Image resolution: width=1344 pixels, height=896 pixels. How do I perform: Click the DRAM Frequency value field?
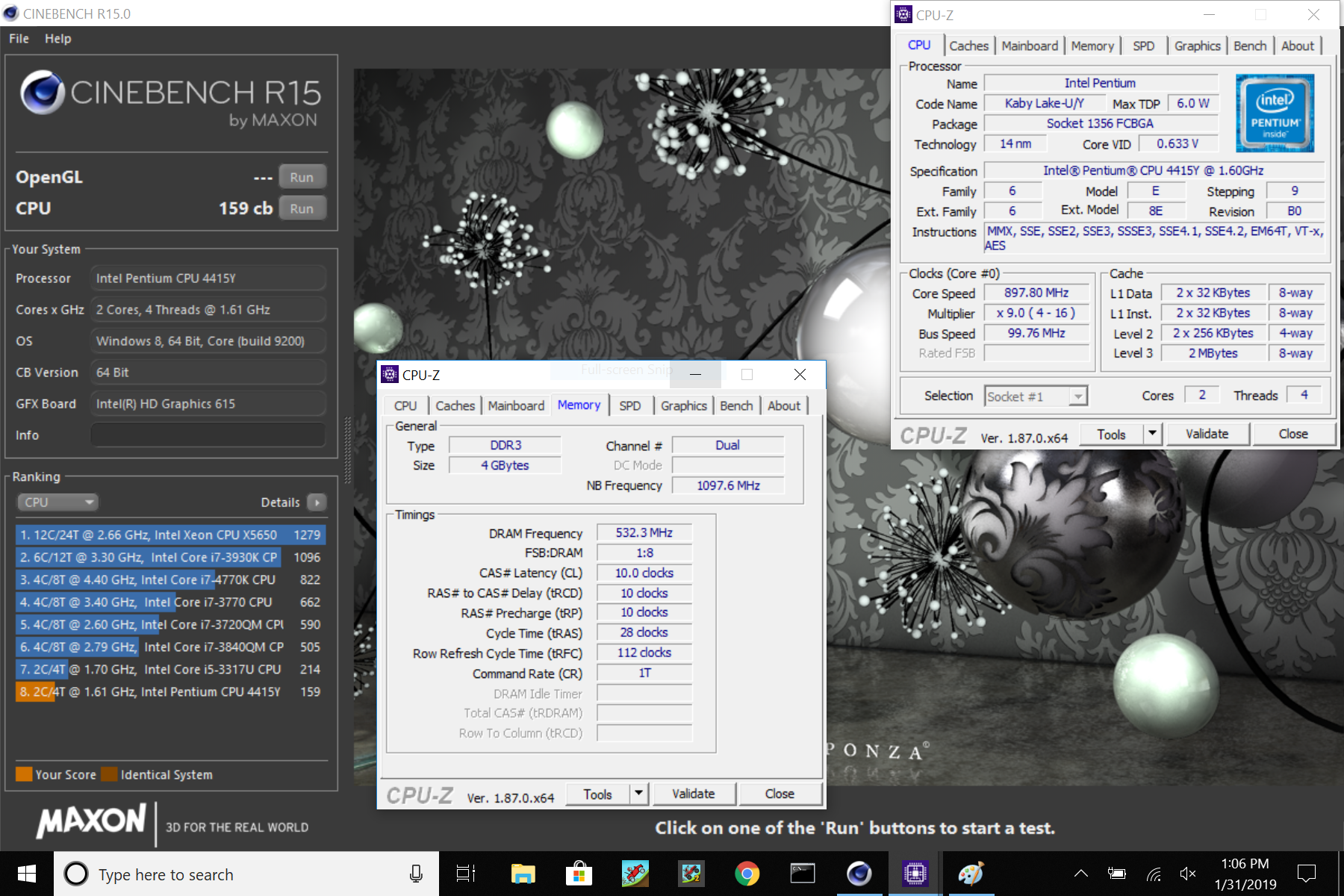[644, 533]
